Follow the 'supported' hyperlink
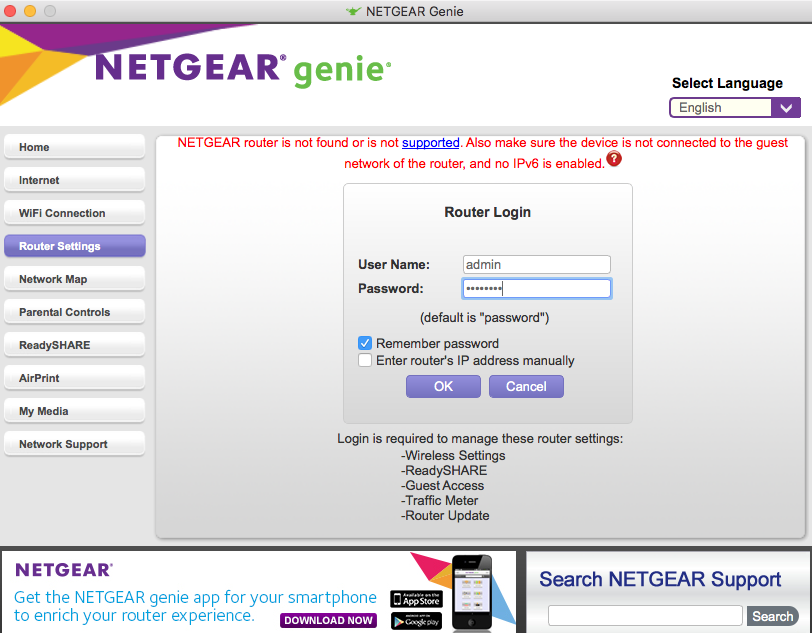The image size is (812, 633). [x=431, y=142]
